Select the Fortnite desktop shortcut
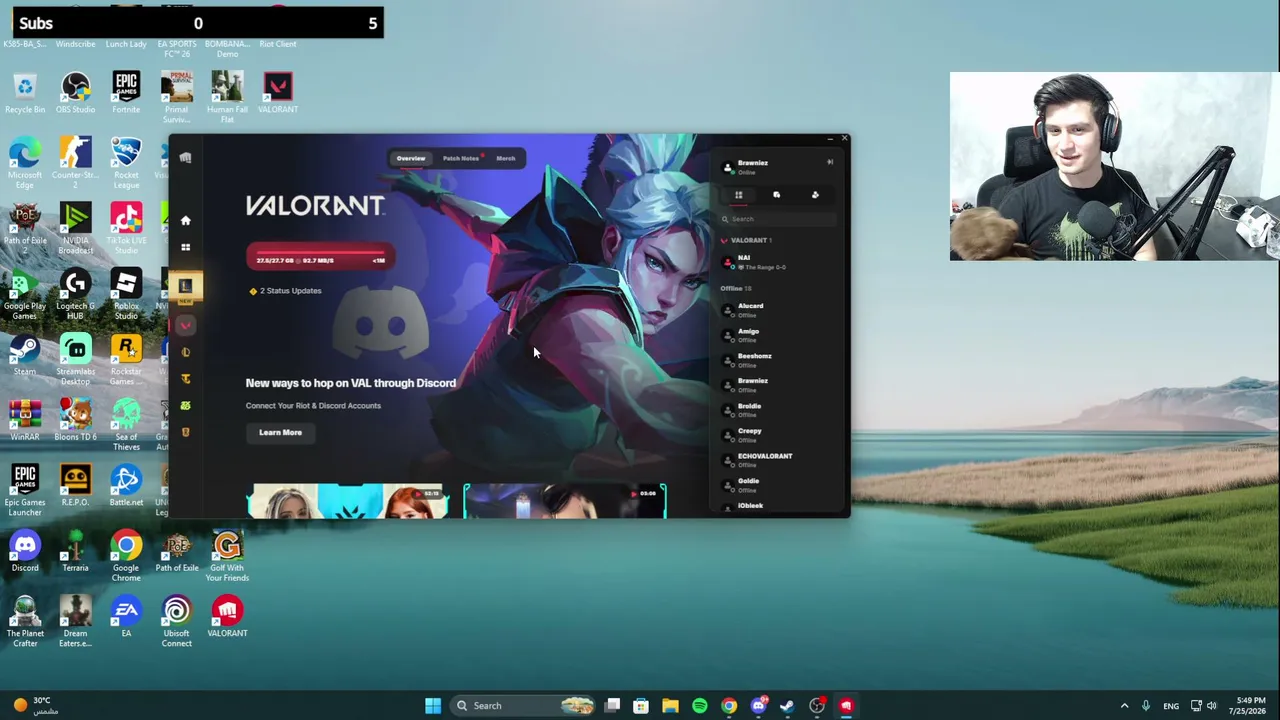This screenshot has width=1280, height=720. click(x=126, y=93)
